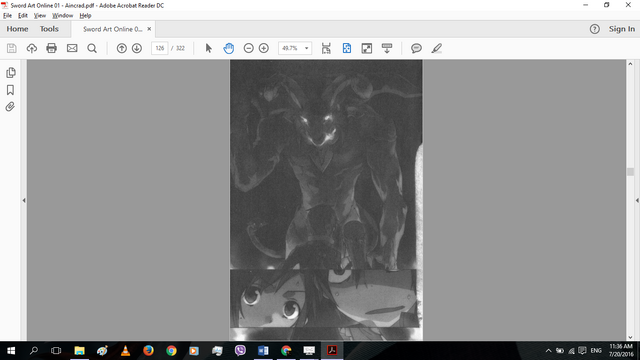Click the Sign In link
Image resolution: width=640 pixels, height=360 pixels.
click(x=622, y=29)
